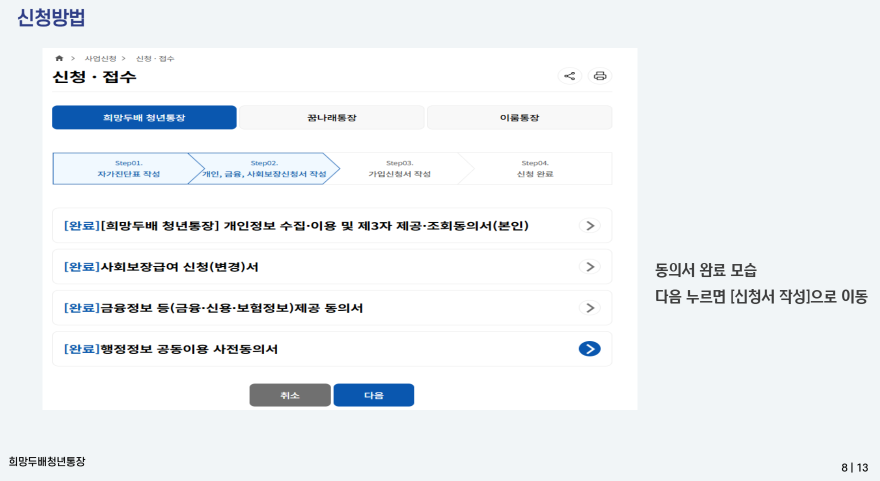Click the 다음 누르면 [신청서 작성]으로 이동 note
880x481 pixels.
click(761, 296)
